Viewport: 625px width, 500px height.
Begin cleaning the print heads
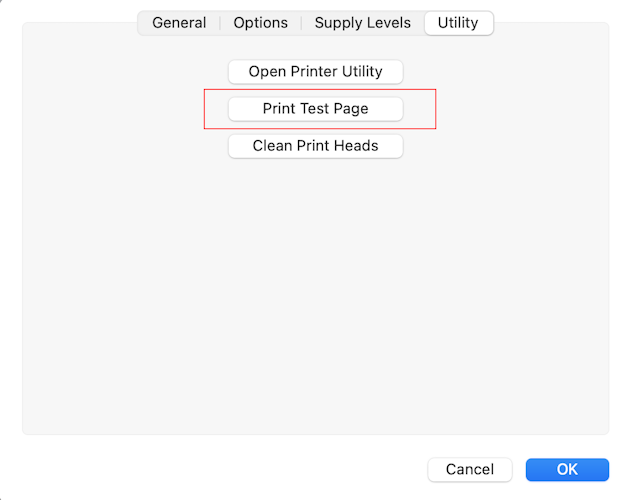pos(315,146)
